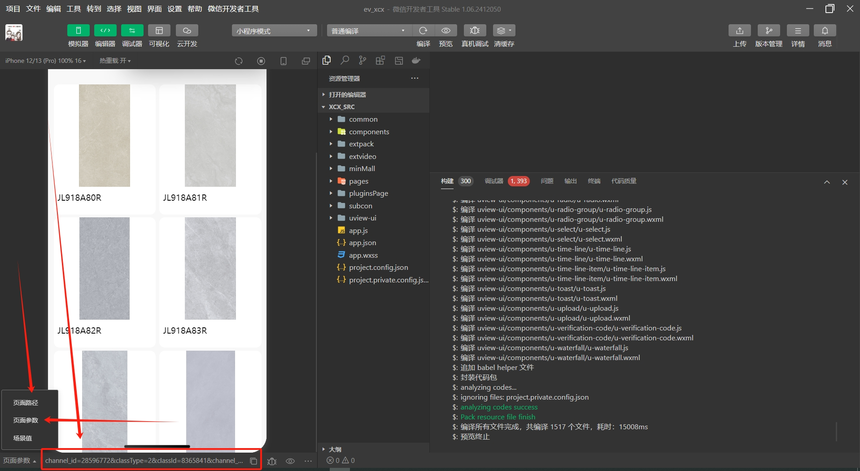The height and width of the screenshot is (471, 860).
Task: Toggle the simulator panel button
Action: [78, 31]
